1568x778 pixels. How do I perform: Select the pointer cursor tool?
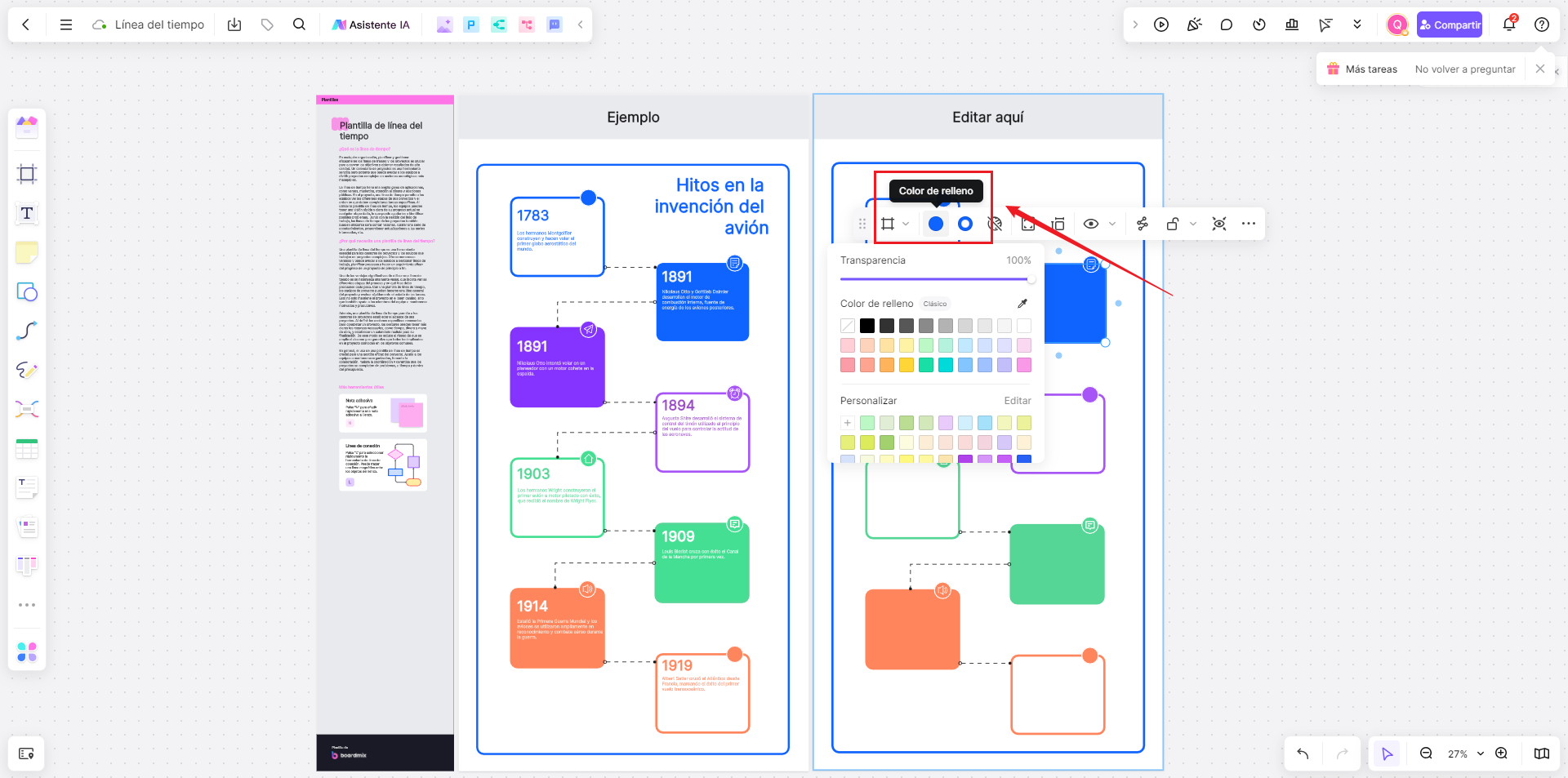(x=1387, y=754)
